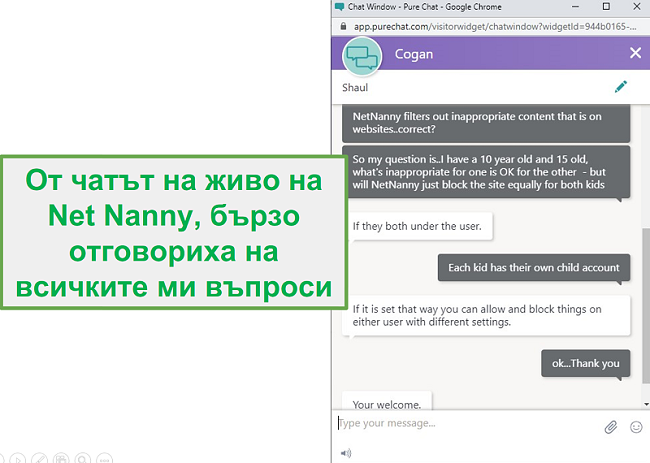Click the 'So my question is' message bubble
The width and height of the screenshot is (650, 463).
coord(486,172)
